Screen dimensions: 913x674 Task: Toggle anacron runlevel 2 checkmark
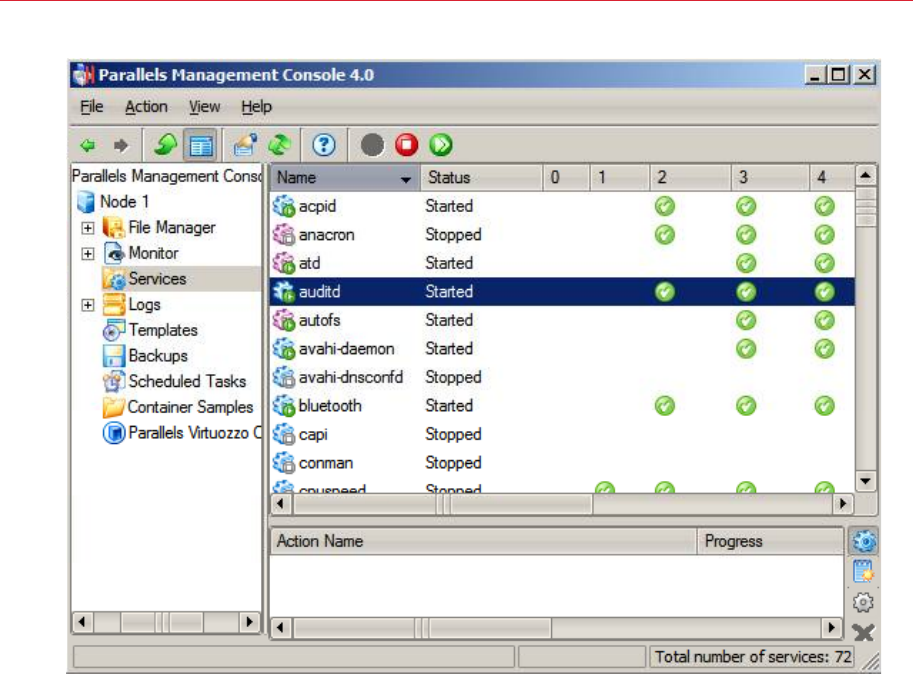[664, 235]
